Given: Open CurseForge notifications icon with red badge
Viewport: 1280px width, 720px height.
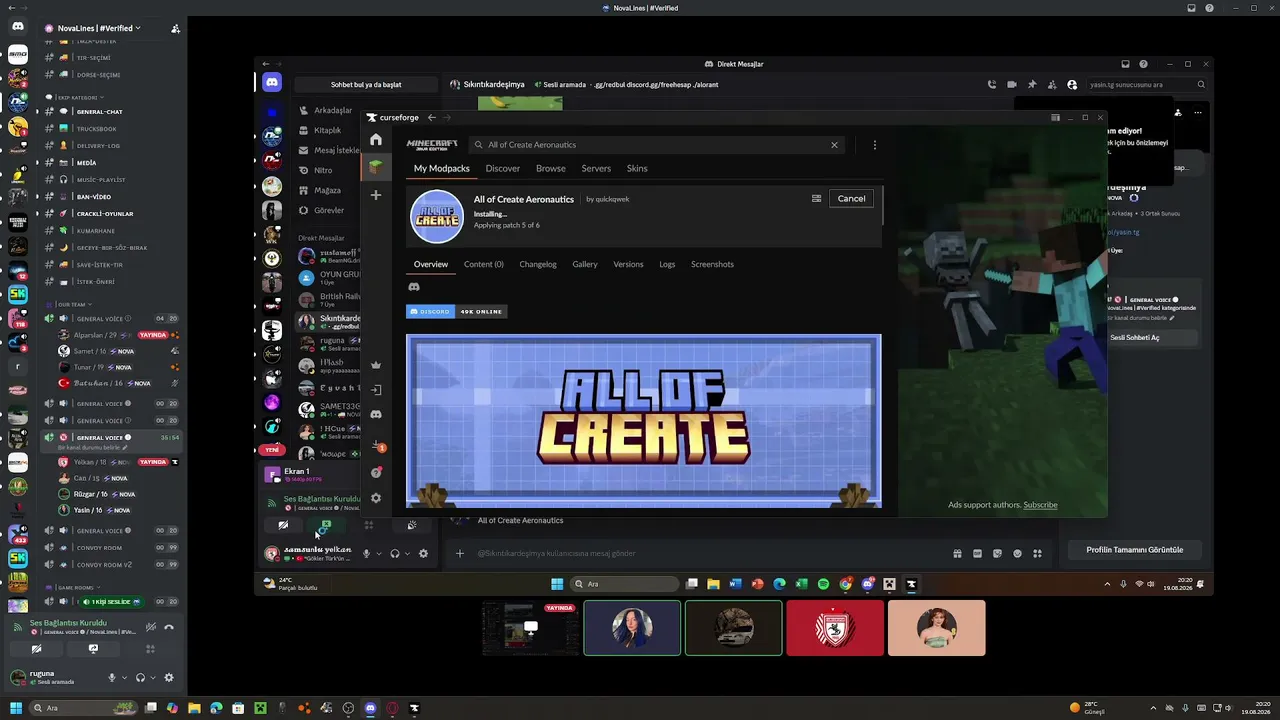Looking at the screenshot, I should [377, 446].
